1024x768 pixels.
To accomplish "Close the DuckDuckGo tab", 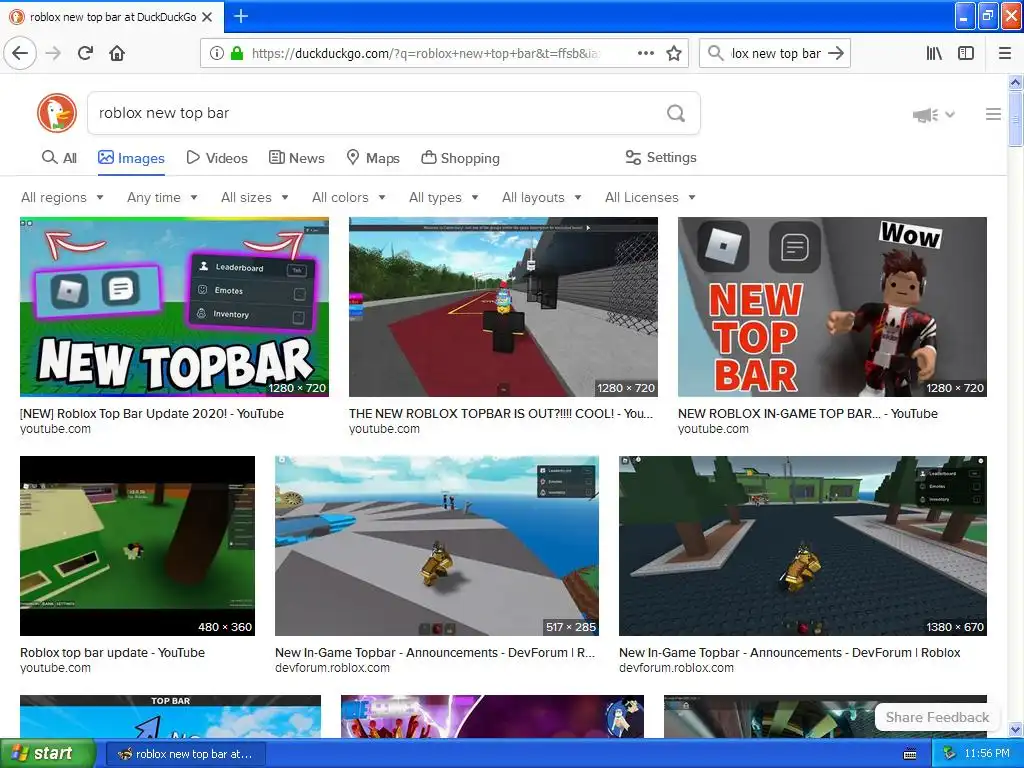I will (207, 17).
